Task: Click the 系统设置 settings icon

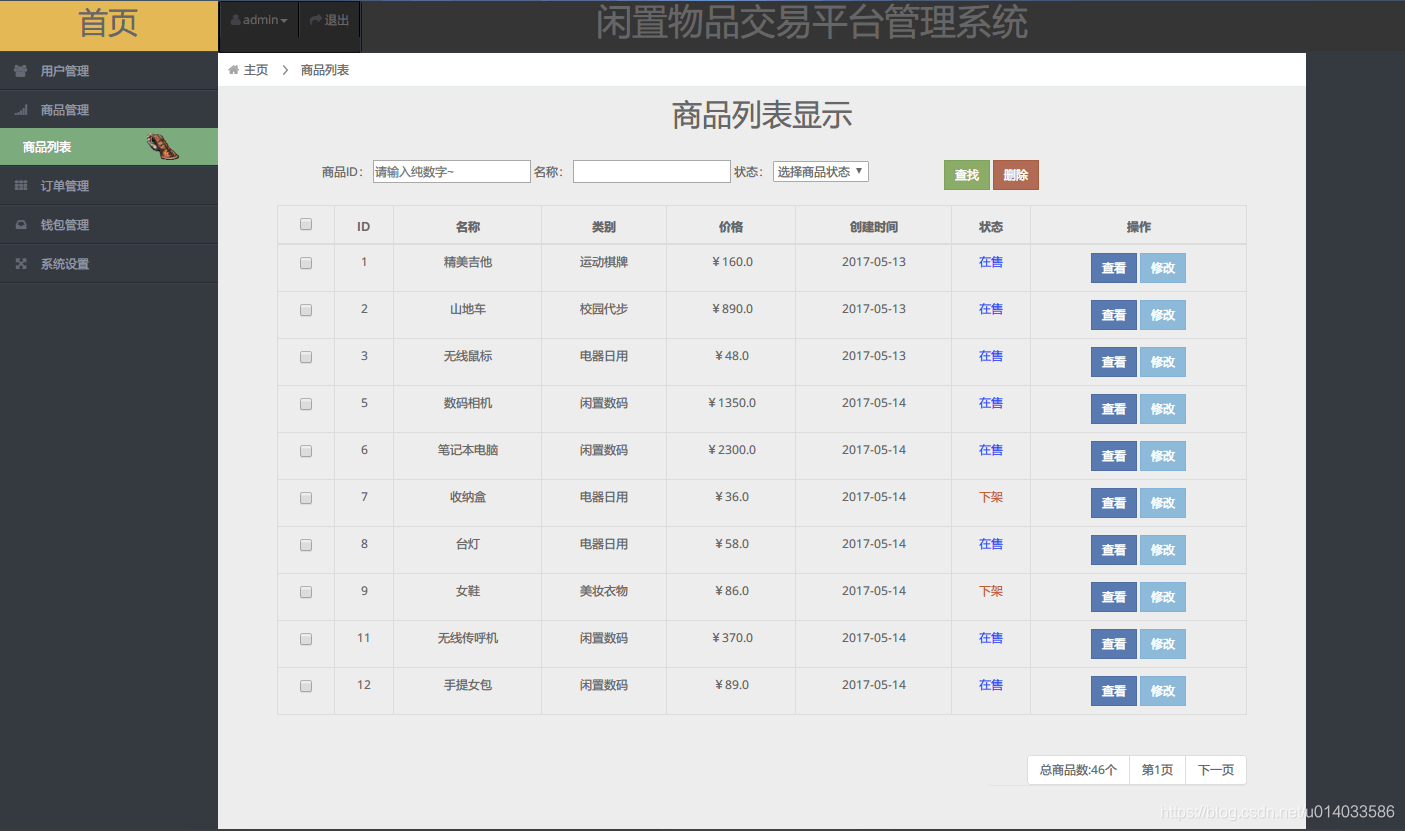Action: tap(21, 263)
